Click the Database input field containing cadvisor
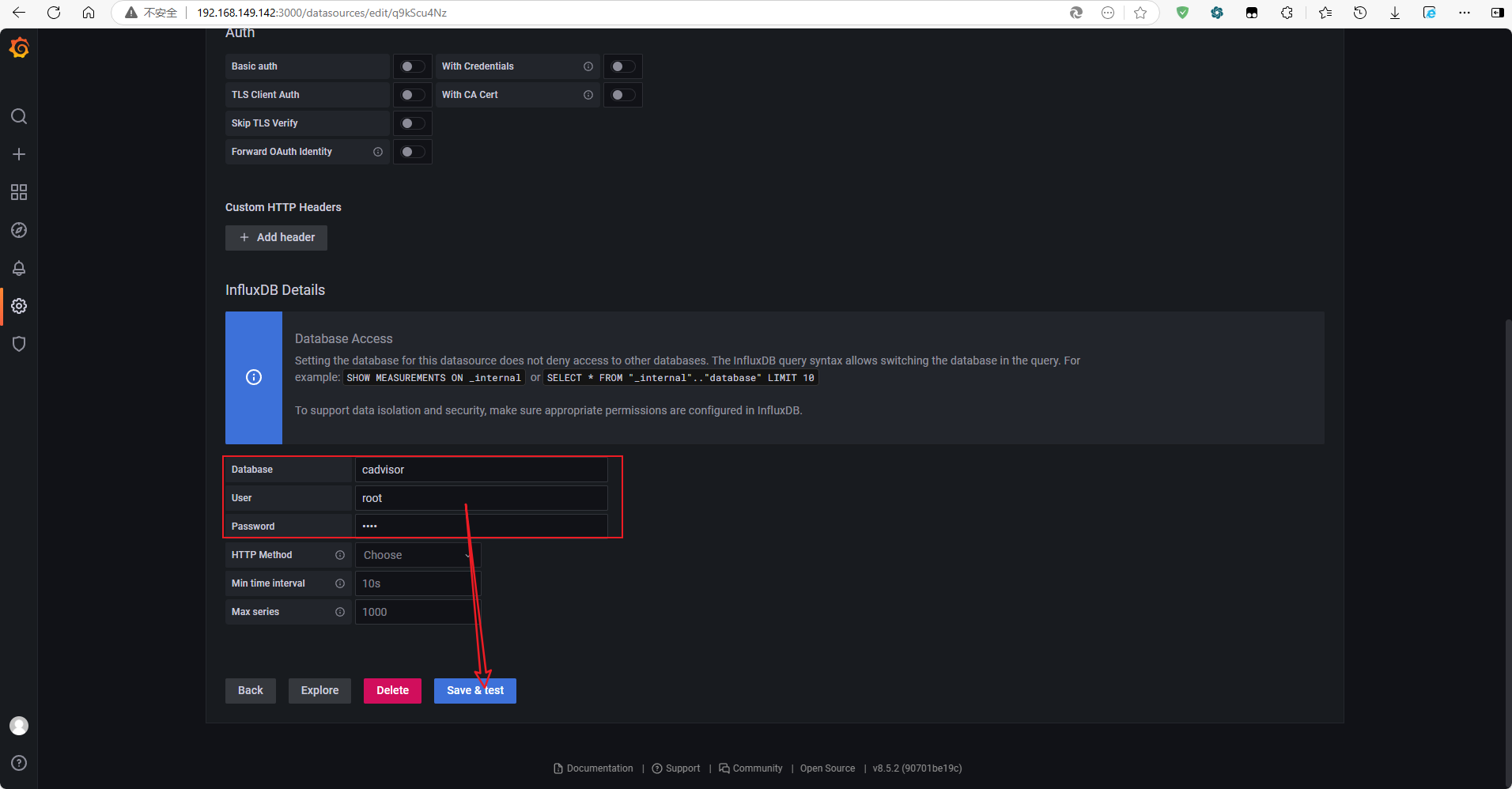 click(x=481, y=470)
